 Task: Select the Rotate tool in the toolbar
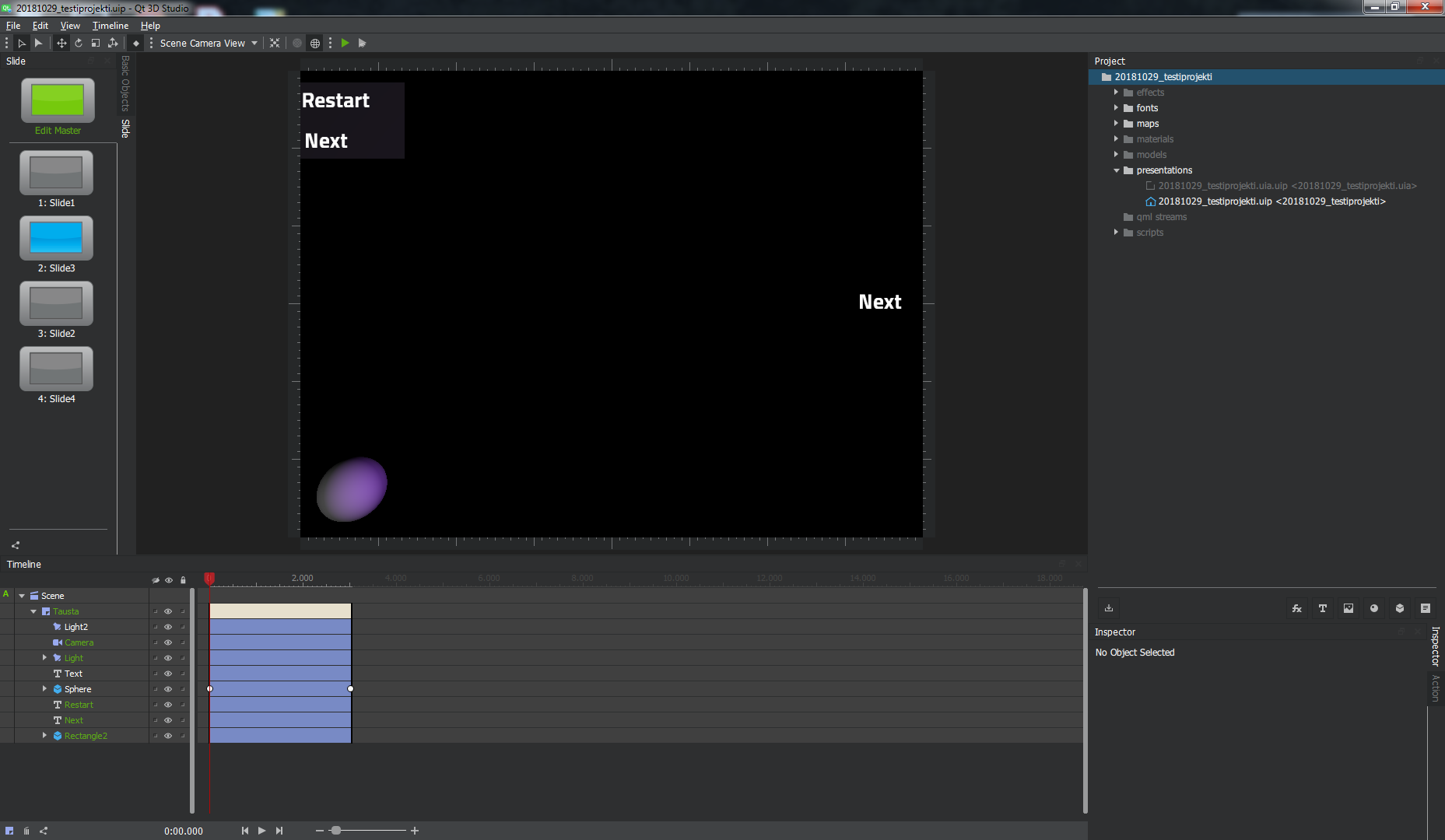(x=79, y=43)
